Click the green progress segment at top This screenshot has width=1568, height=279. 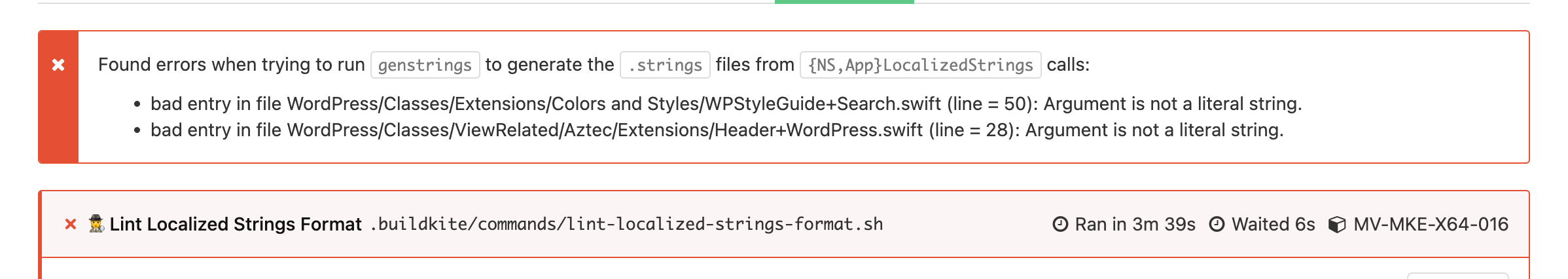[844, 2]
